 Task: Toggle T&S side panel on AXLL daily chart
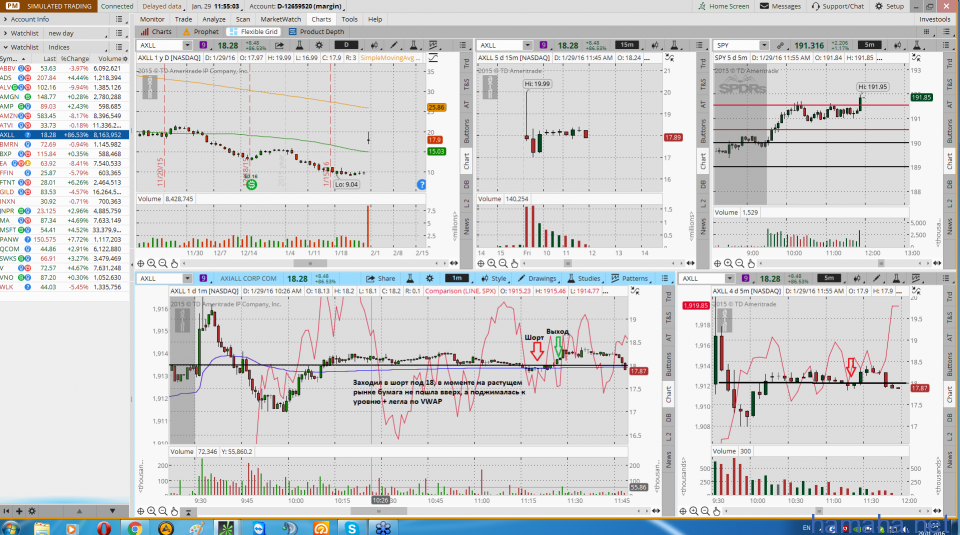click(x=467, y=83)
